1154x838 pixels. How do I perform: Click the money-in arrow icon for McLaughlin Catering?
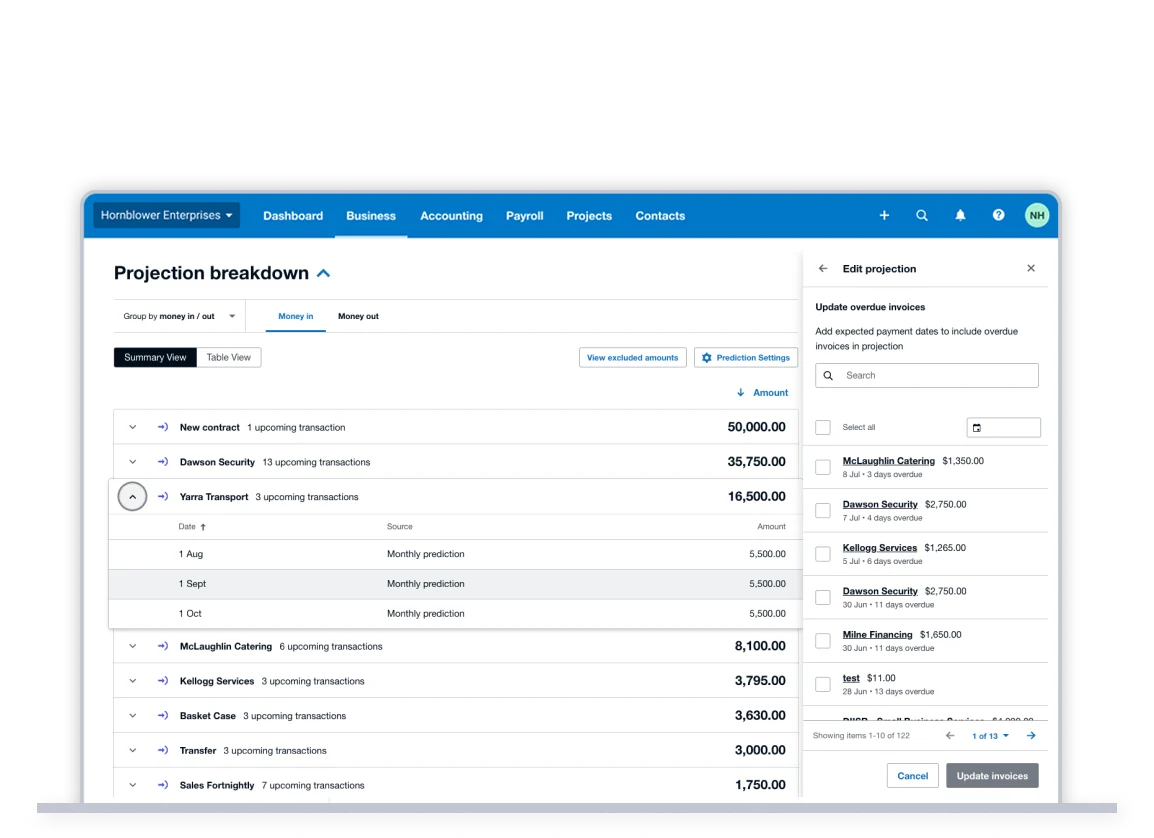pos(163,647)
